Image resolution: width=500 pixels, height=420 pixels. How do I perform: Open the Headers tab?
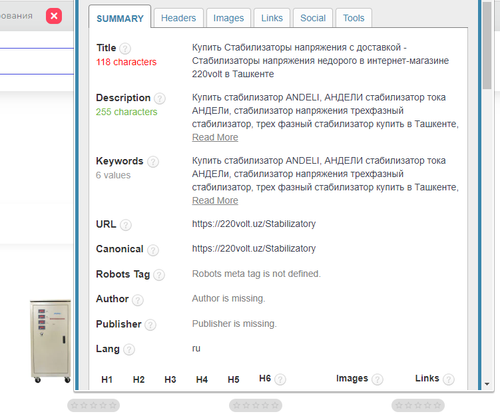tap(178, 18)
